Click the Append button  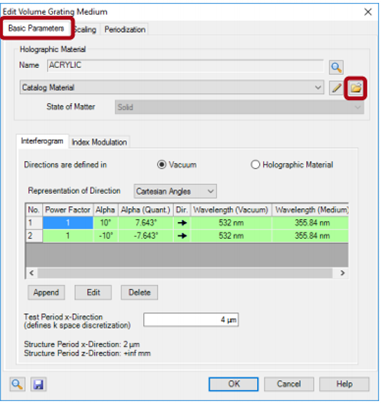46,293
